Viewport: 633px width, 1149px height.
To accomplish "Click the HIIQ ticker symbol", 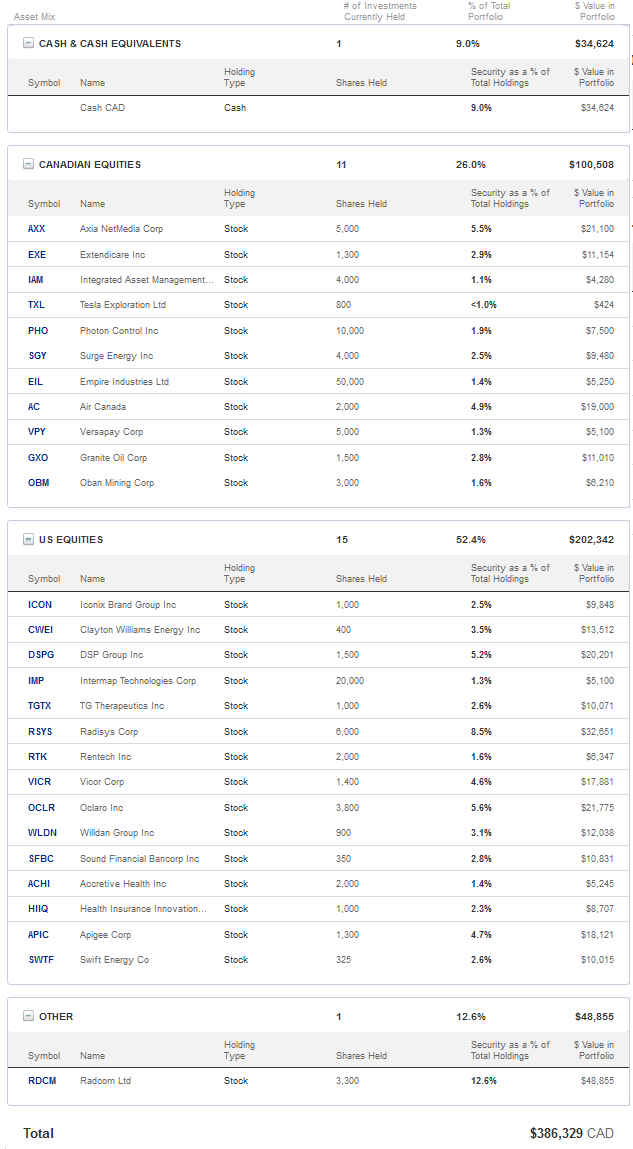I will pos(38,909).
